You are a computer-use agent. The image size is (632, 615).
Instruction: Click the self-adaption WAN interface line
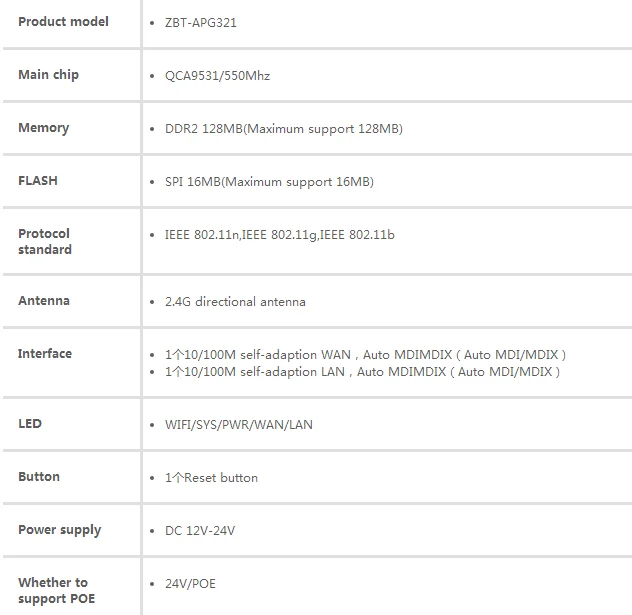click(365, 355)
